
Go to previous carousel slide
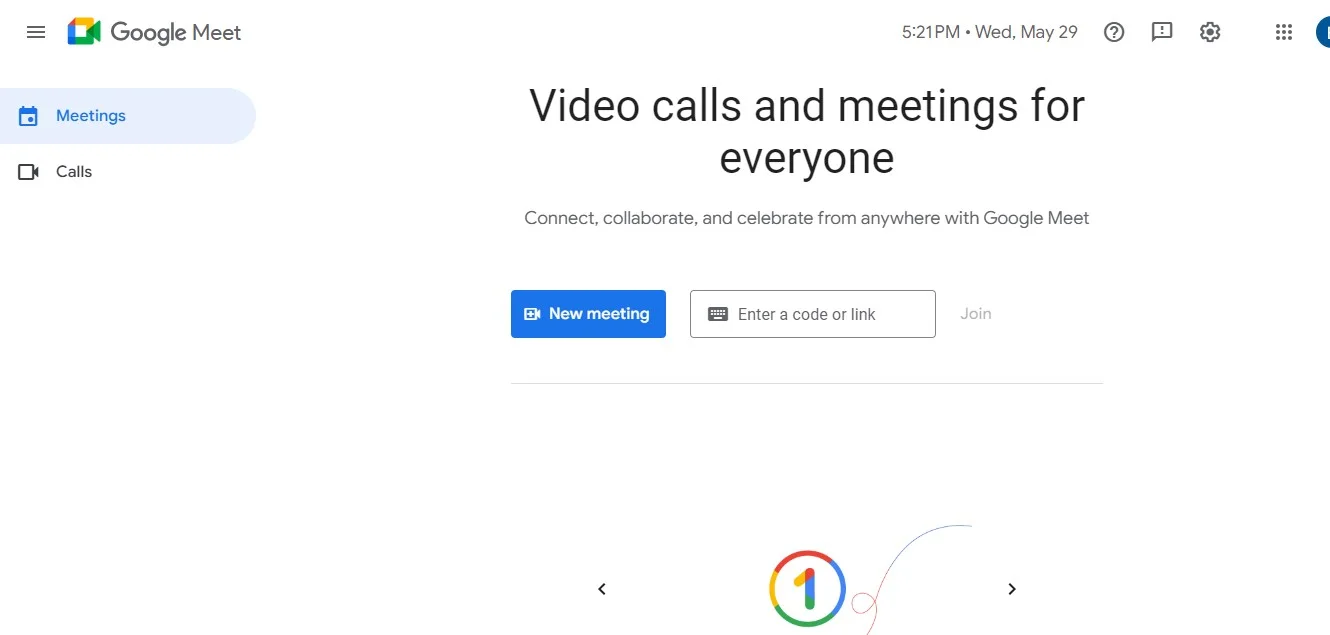tap(602, 589)
